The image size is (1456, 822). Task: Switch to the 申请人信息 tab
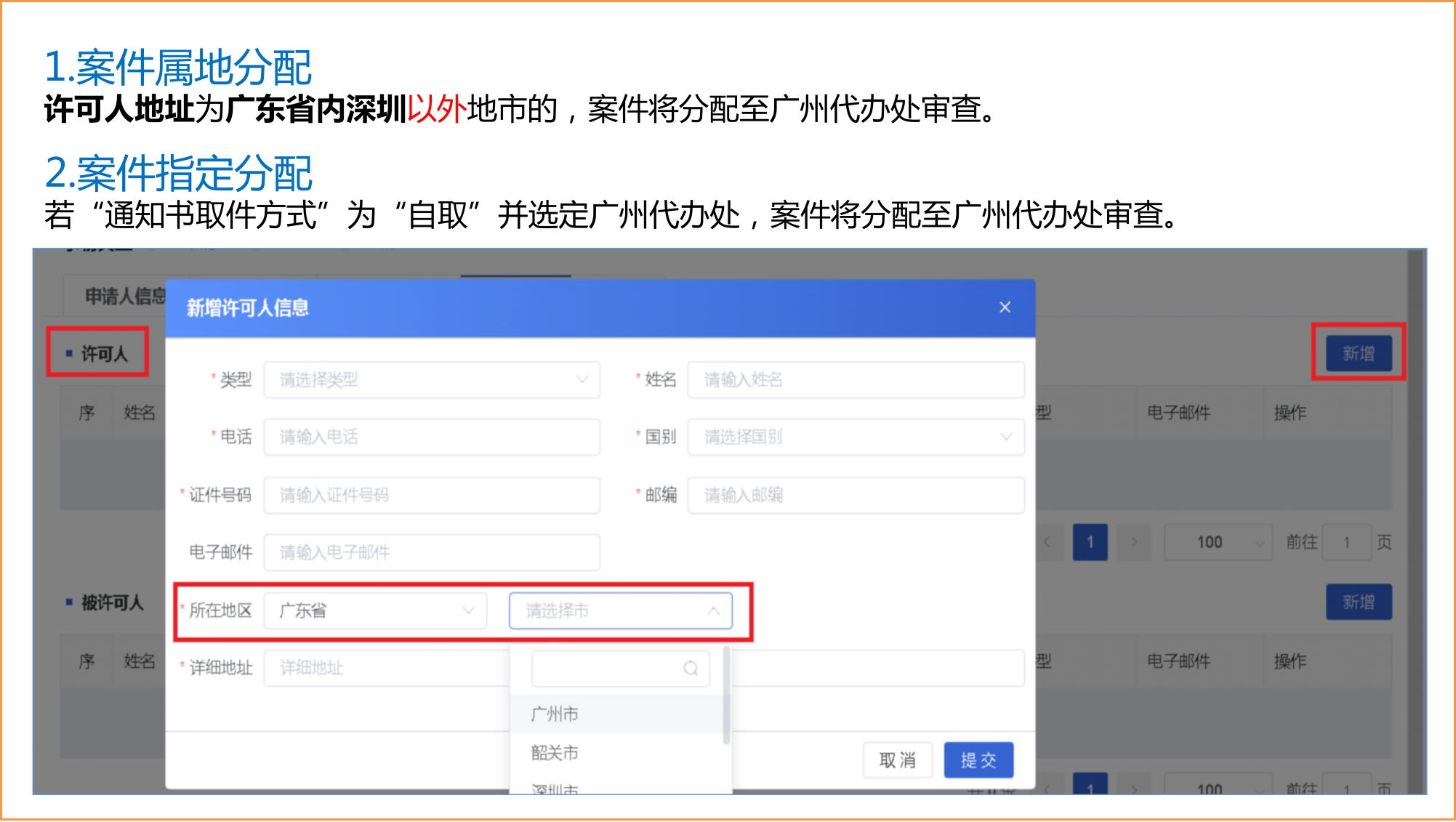125,294
